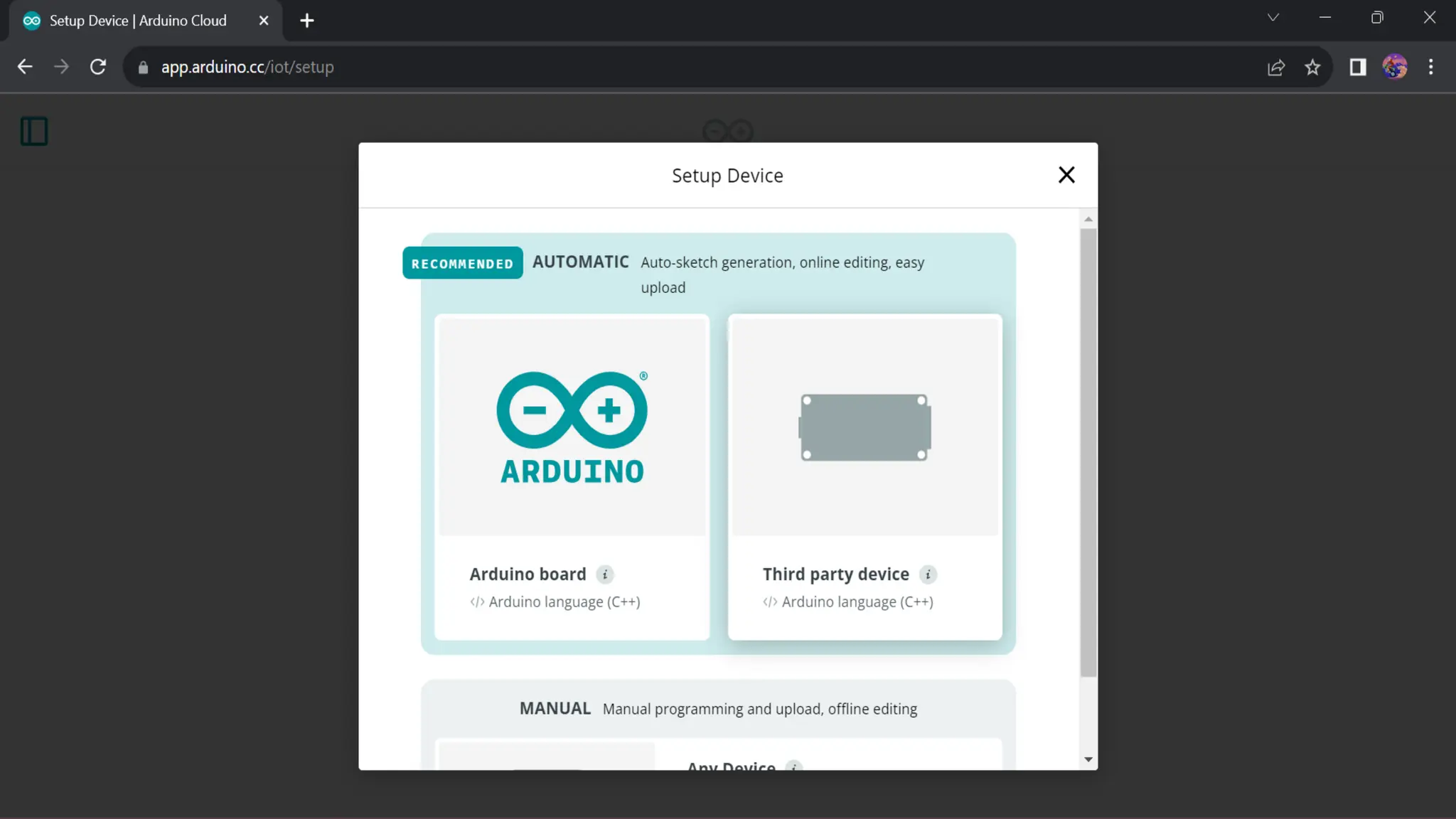Click the share page icon
This screenshot has height=819, width=1456.
[x=1276, y=67]
